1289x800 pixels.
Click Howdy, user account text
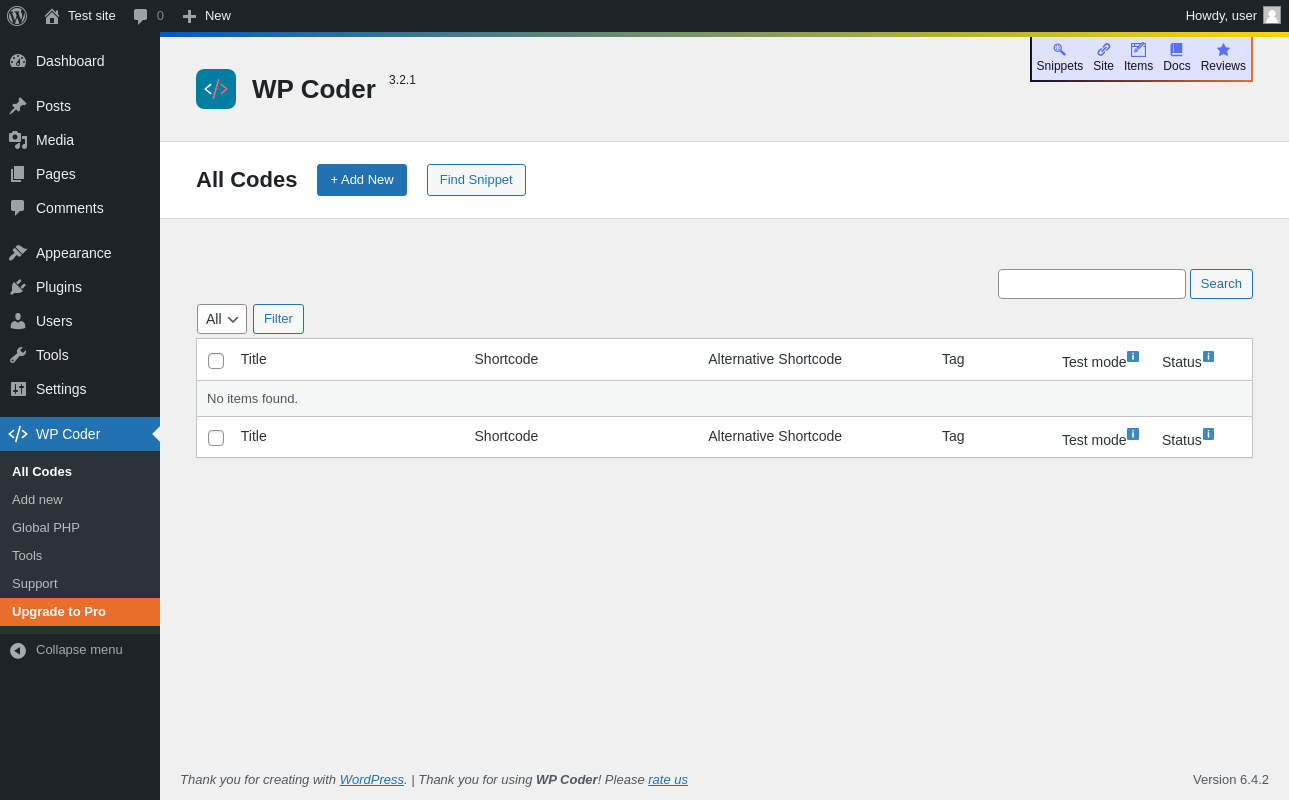[x=1221, y=15]
